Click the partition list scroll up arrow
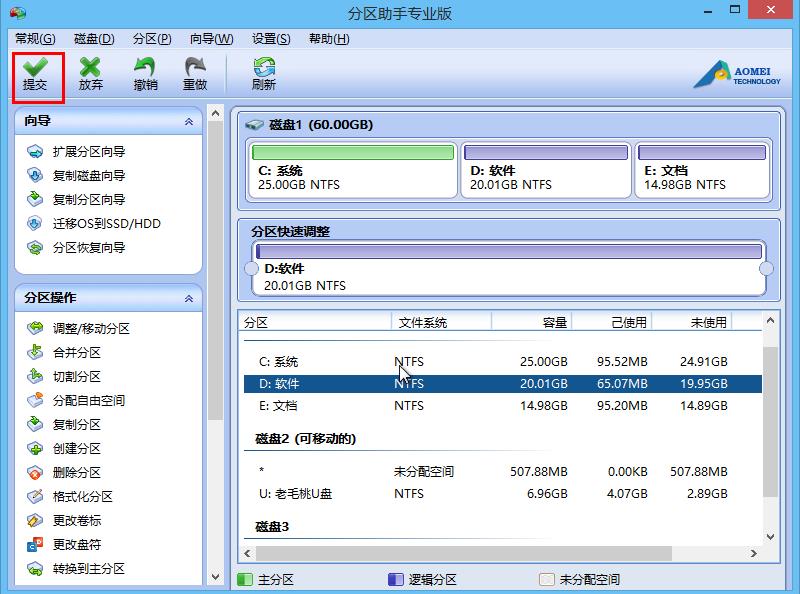The height and width of the screenshot is (594, 800). 770,320
